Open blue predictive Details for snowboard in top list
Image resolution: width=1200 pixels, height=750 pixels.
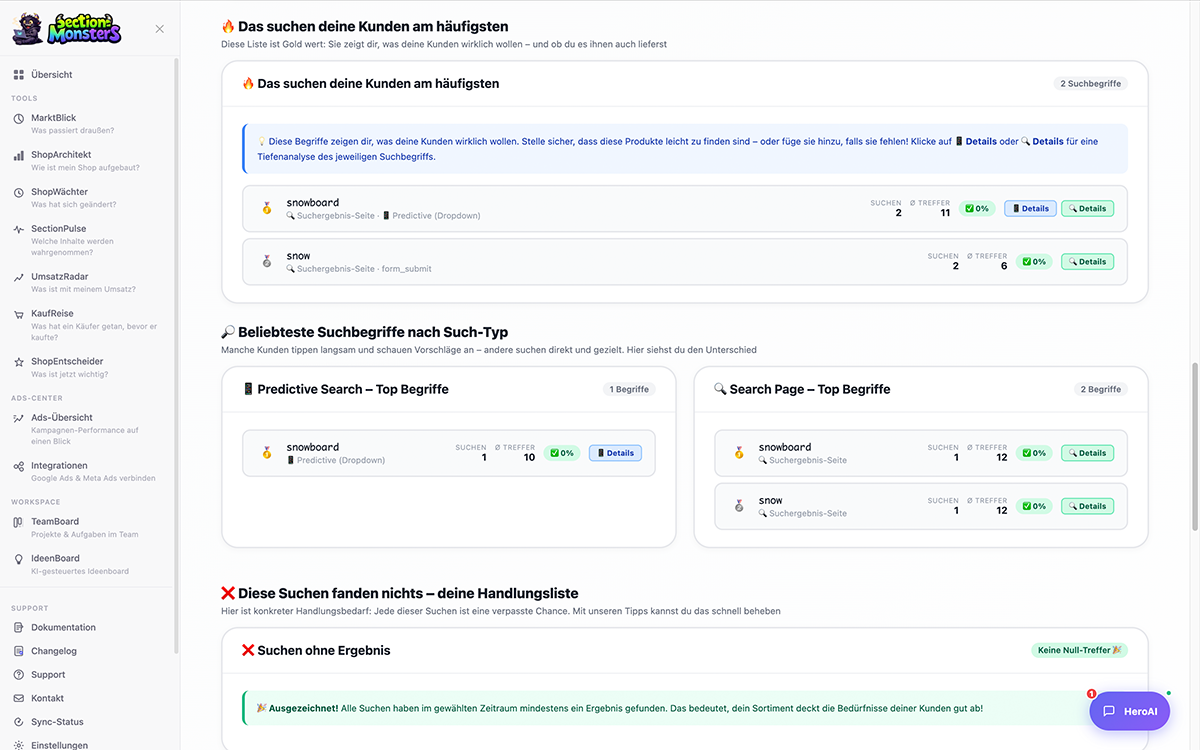point(1030,209)
